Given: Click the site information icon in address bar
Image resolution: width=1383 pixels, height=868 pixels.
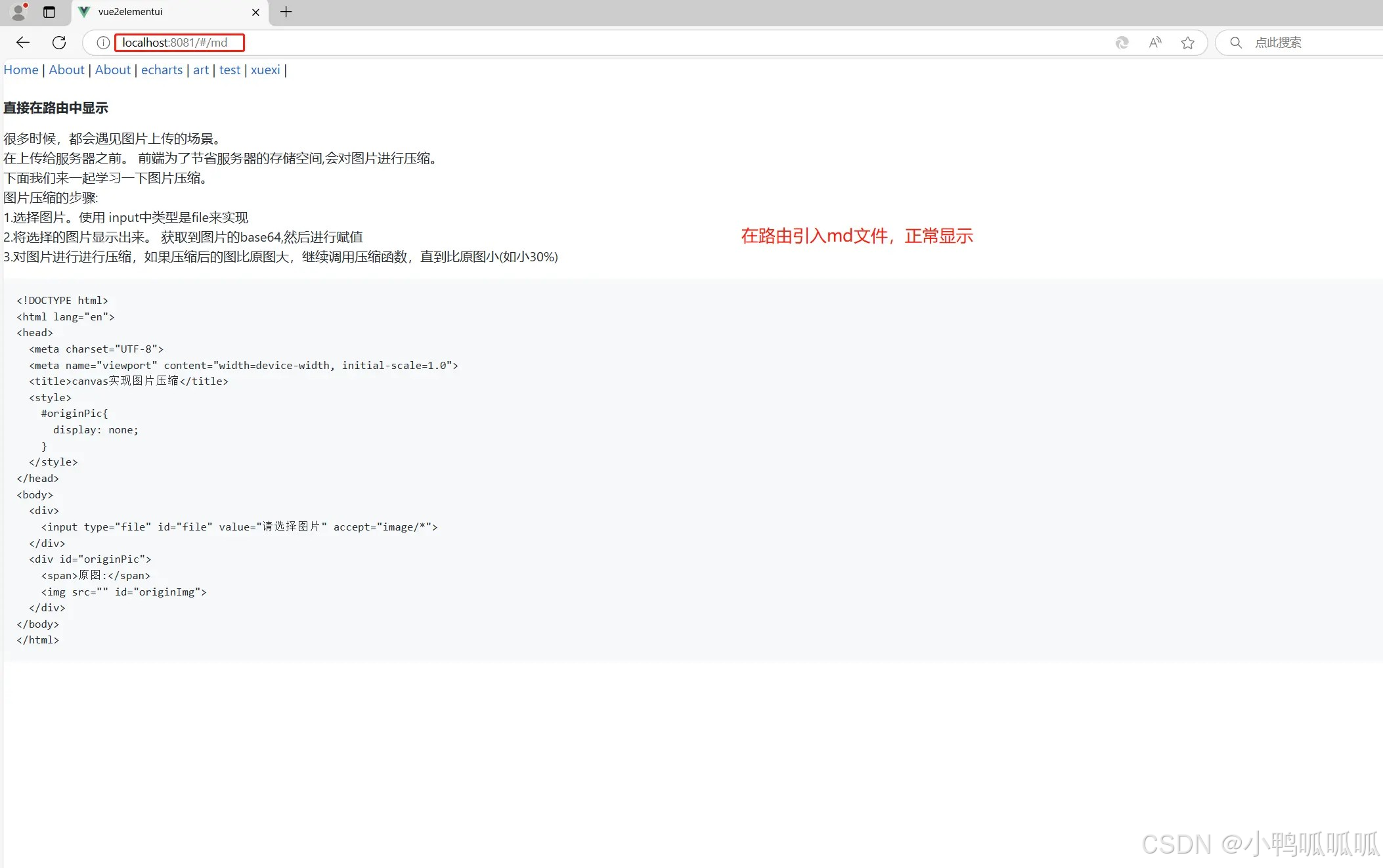Looking at the screenshot, I should pos(102,43).
